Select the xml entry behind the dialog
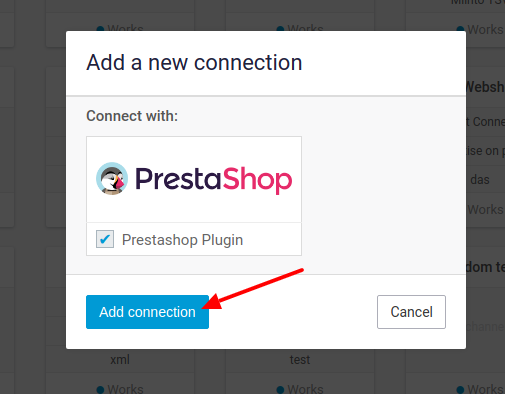505x394 pixels. [120, 360]
